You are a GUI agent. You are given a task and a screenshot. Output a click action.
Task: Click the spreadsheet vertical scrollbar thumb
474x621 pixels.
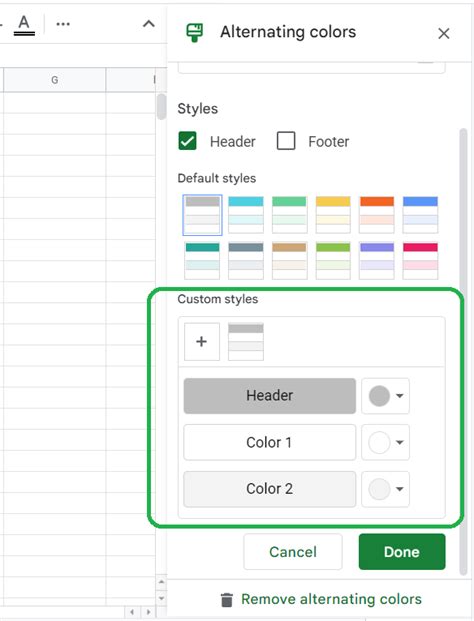tap(161, 106)
